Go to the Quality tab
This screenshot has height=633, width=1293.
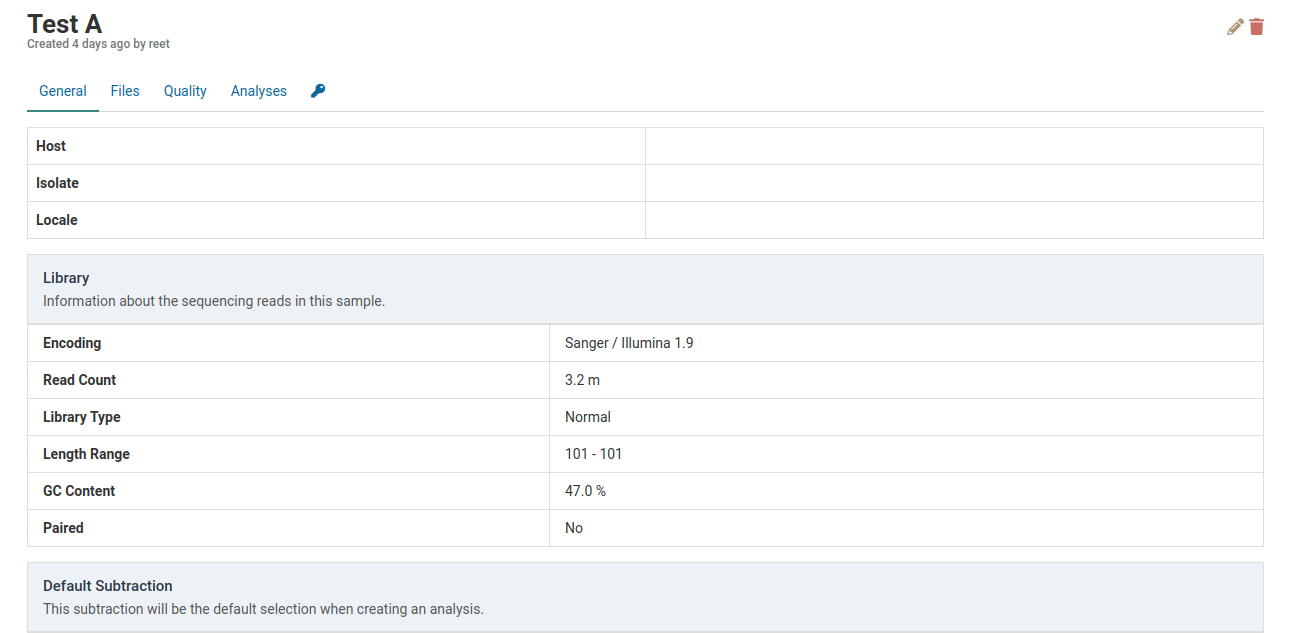pos(185,91)
